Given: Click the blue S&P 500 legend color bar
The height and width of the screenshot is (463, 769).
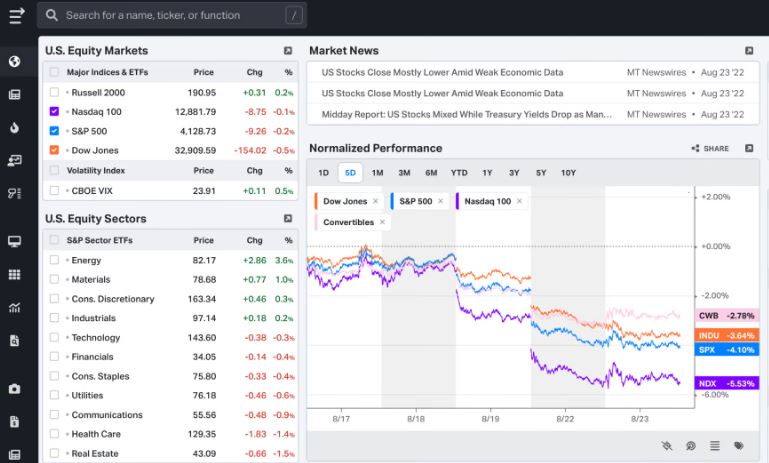Looking at the screenshot, I should [392, 201].
